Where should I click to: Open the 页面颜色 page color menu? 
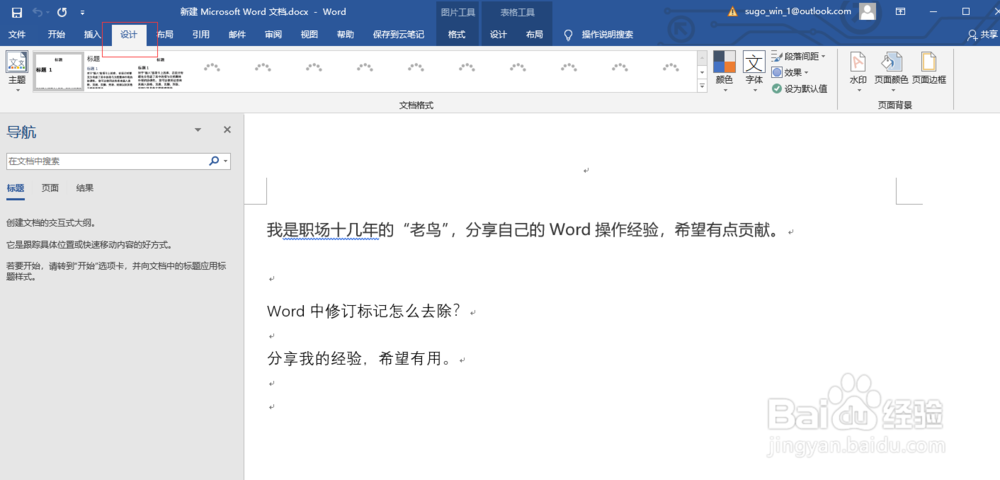(x=891, y=72)
